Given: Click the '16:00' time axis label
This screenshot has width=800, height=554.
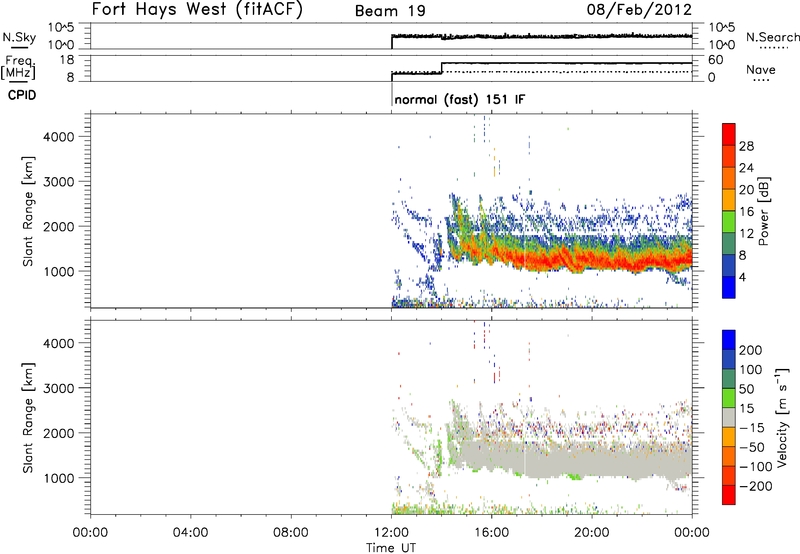Looking at the screenshot, I should click(x=491, y=533).
